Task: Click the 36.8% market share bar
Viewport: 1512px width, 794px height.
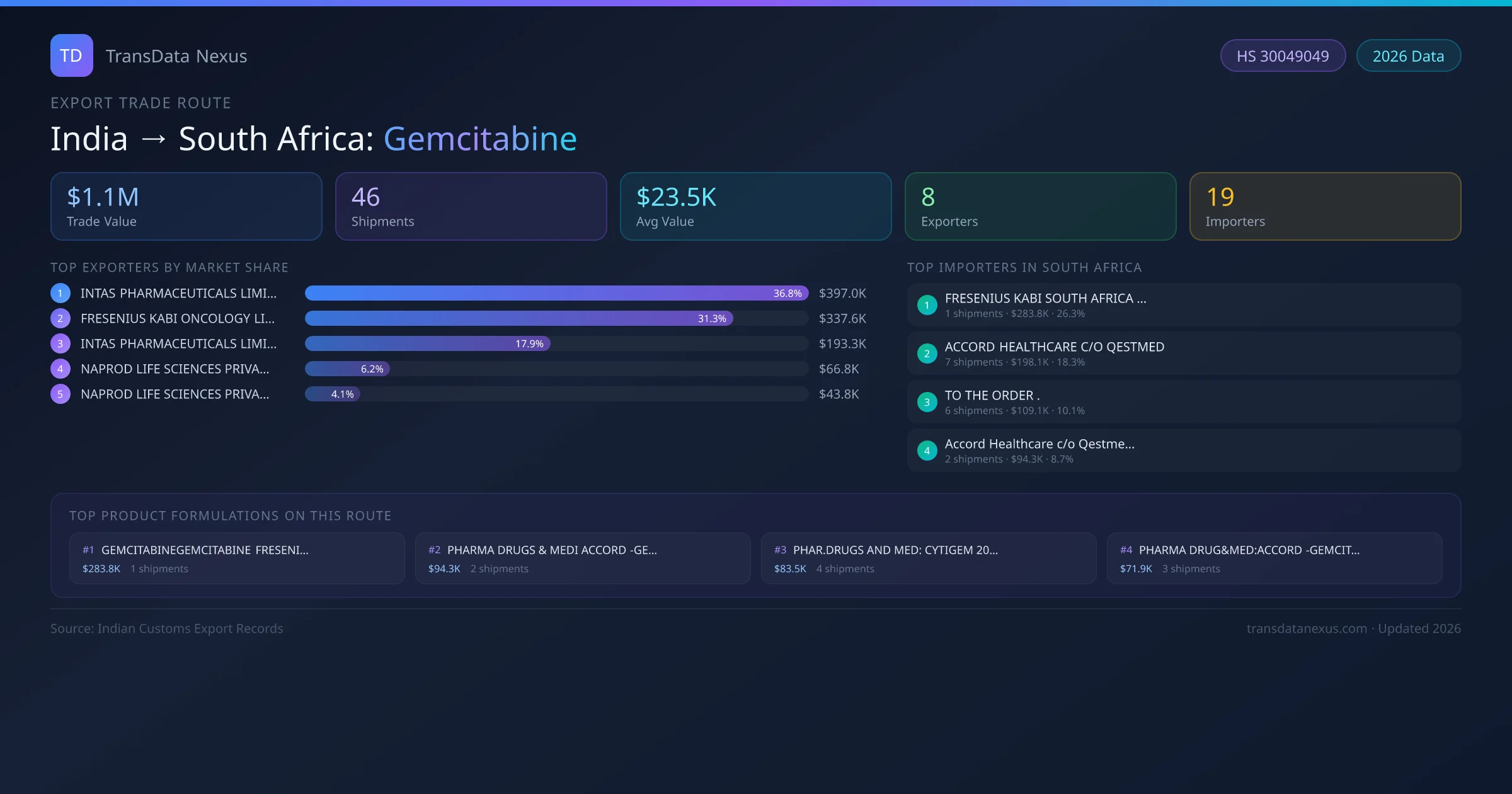Action: pyautogui.click(x=556, y=293)
